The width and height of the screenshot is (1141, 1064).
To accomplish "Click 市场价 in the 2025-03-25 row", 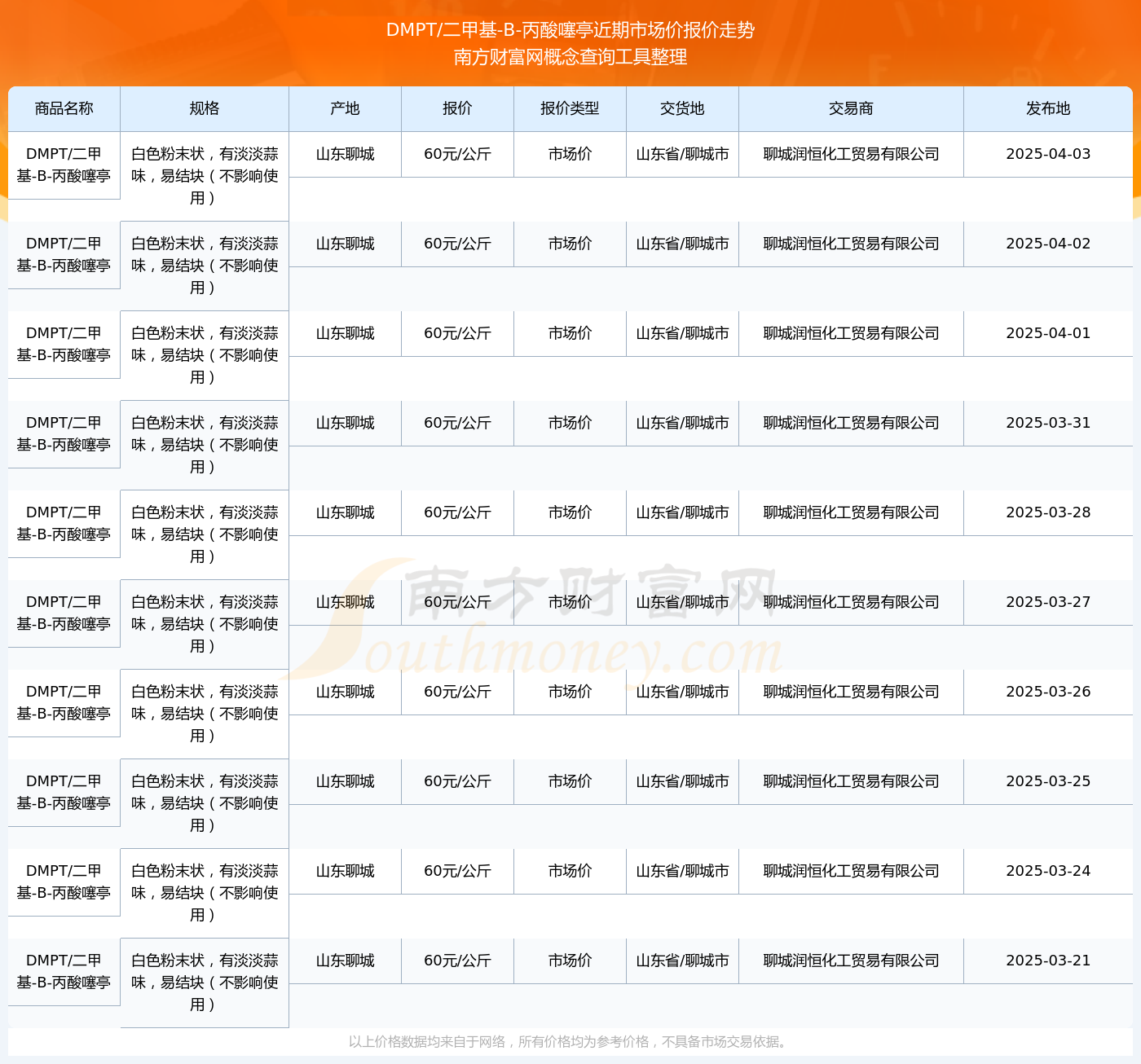I will point(570,781).
